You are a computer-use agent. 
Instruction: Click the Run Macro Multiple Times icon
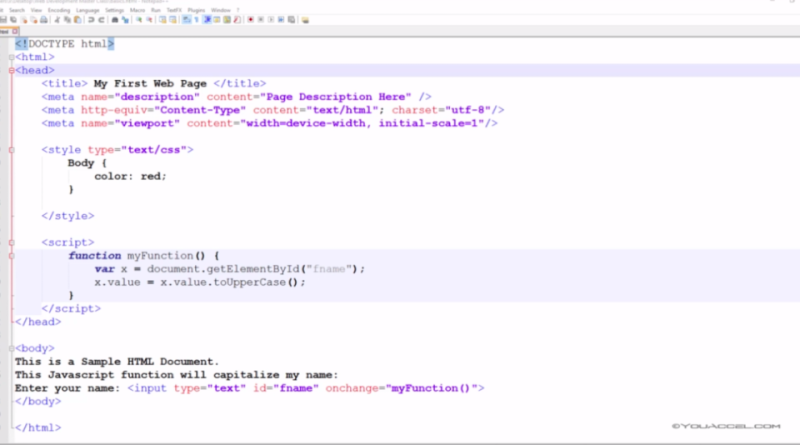(281, 19)
